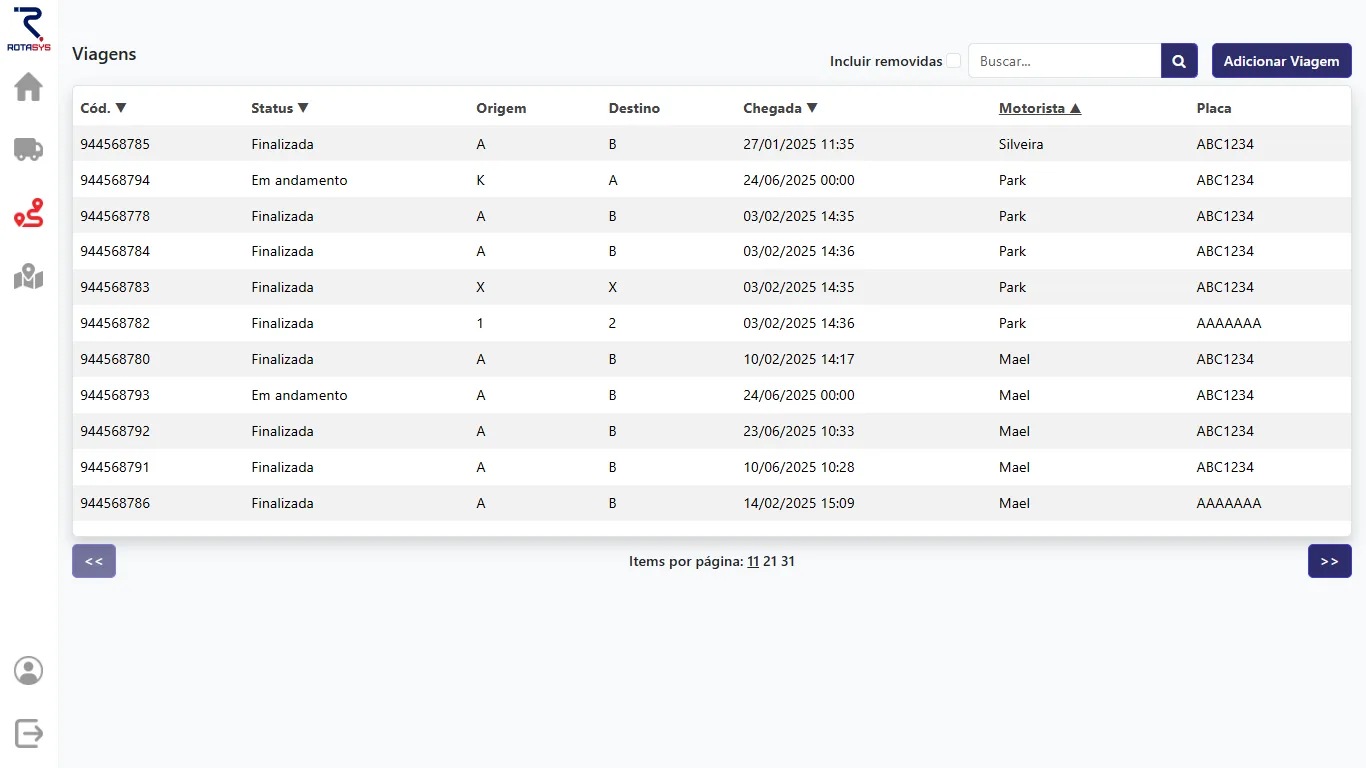Open the Home page icon

(28, 87)
